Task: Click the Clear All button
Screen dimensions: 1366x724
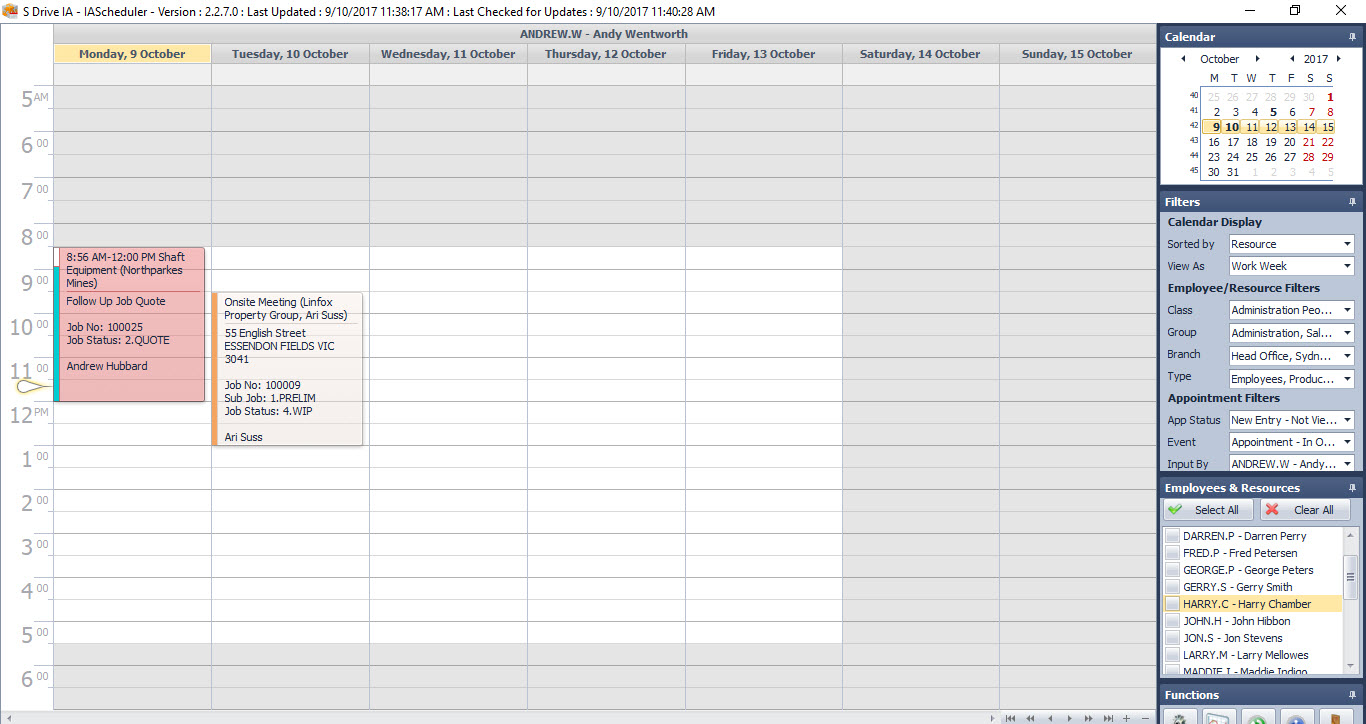Action: pos(1304,510)
